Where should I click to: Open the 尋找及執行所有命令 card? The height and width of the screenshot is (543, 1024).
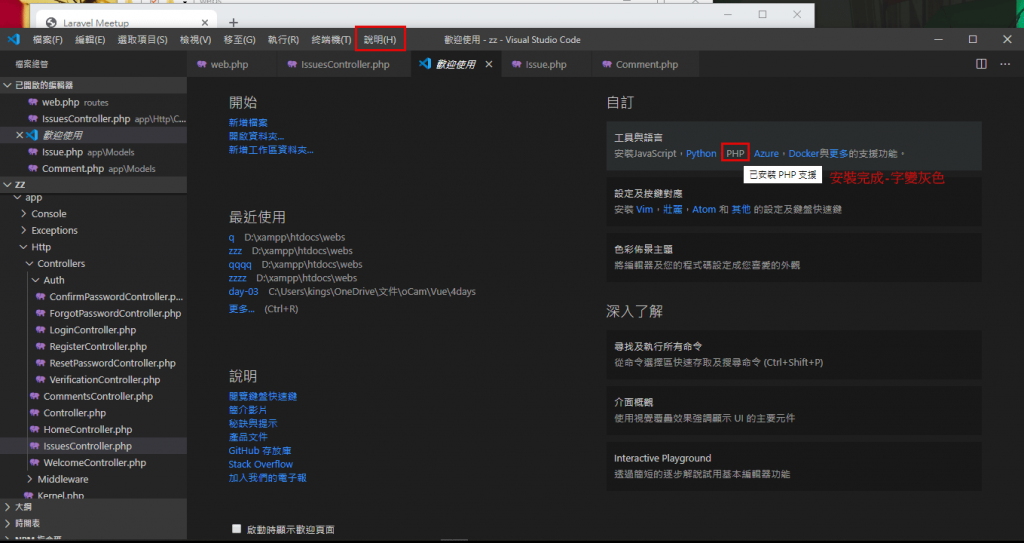[x=793, y=354]
